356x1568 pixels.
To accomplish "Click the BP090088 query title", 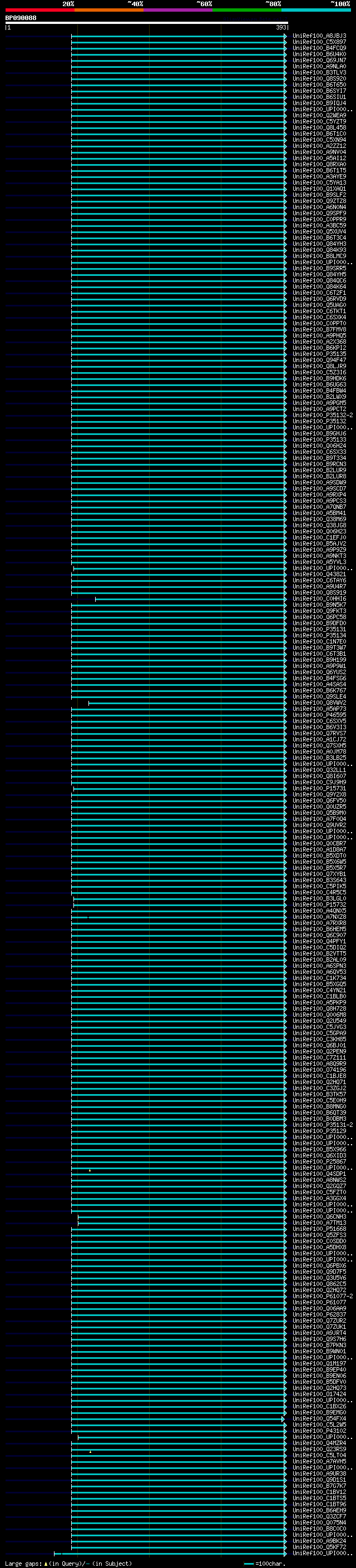I will coord(21,18).
